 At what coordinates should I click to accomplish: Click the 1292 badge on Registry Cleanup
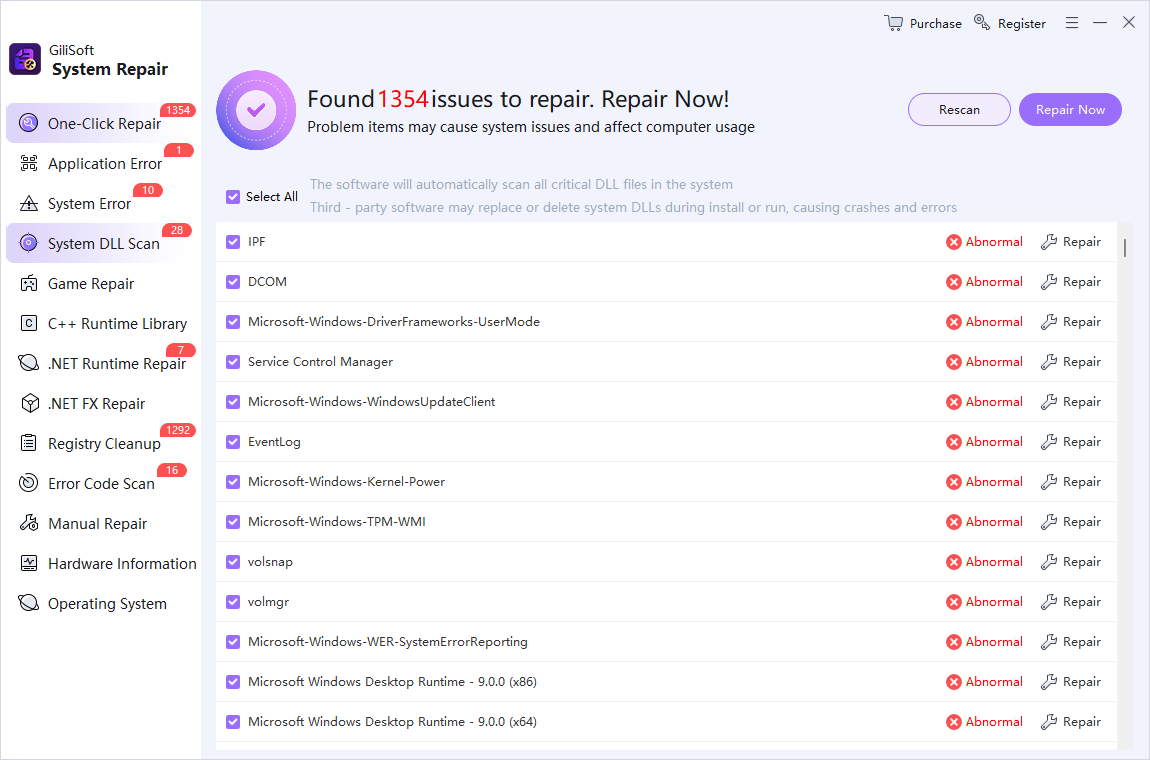click(177, 430)
